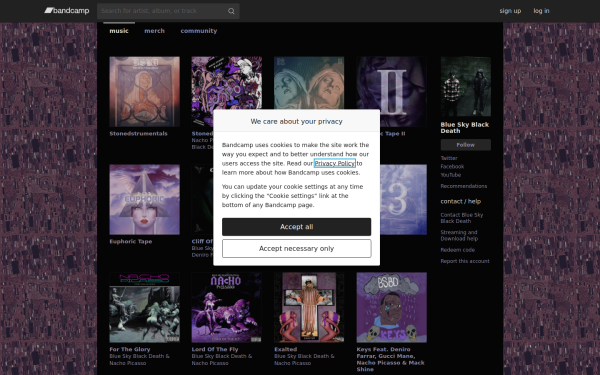Screen dimensions: 600x375
Task: Click the Blue Sky Black Death band photo
Action: [466, 86]
